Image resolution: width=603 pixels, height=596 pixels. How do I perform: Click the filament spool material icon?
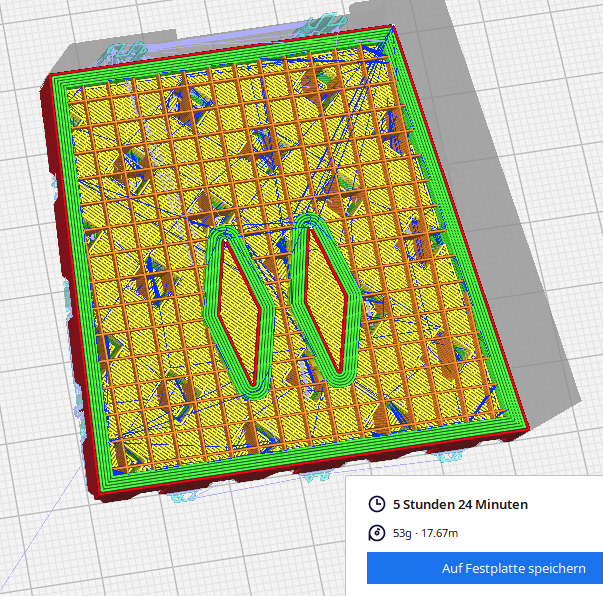click(377, 533)
